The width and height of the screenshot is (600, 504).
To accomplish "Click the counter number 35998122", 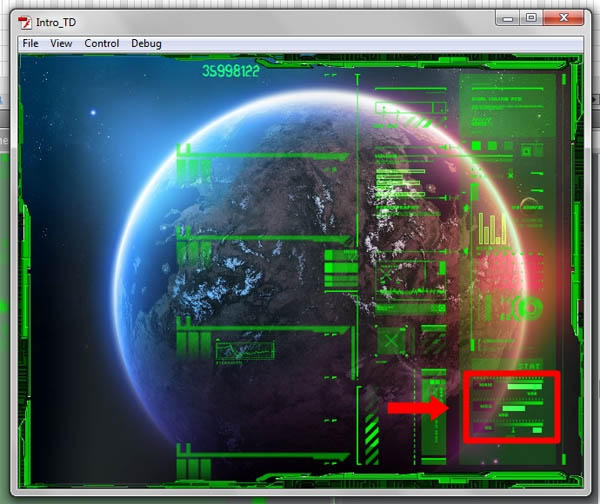I will [x=231, y=71].
